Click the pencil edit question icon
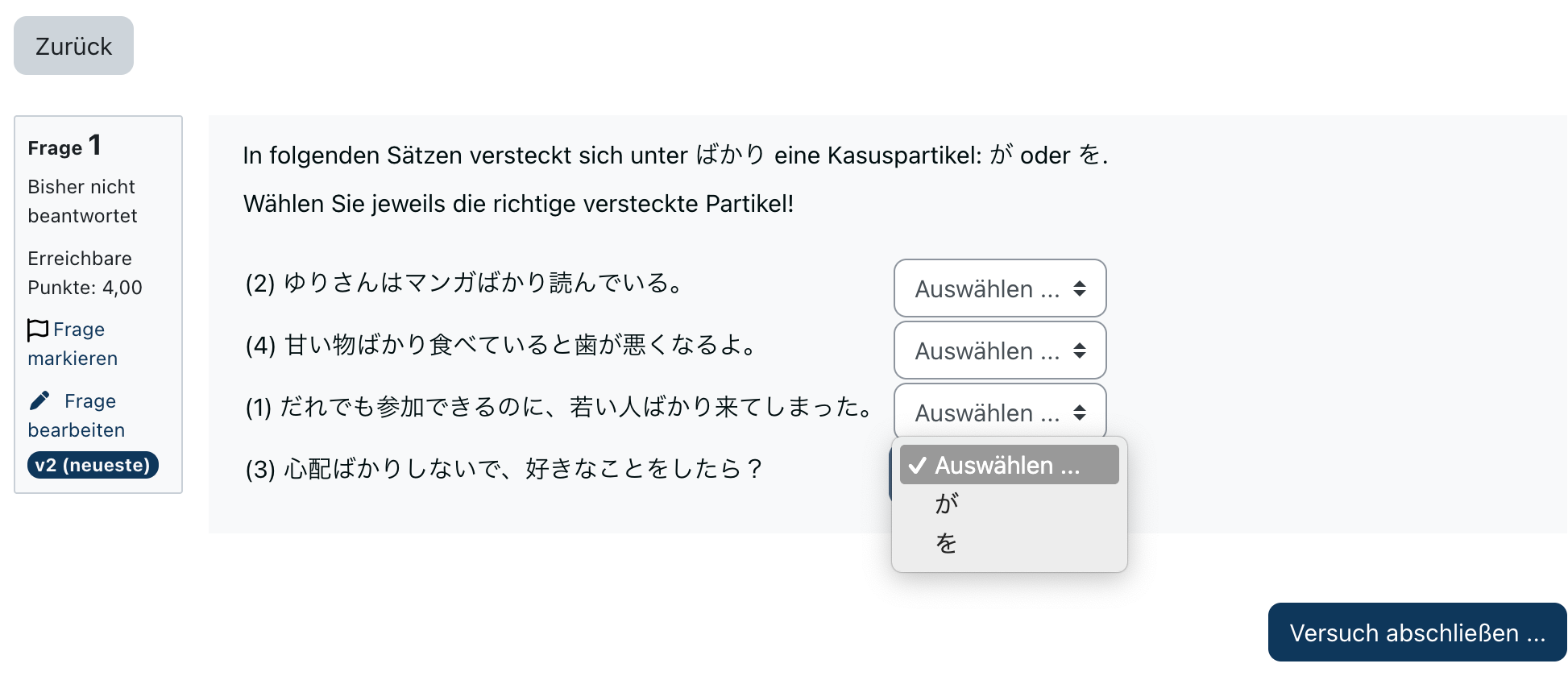 [x=39, y=400]
